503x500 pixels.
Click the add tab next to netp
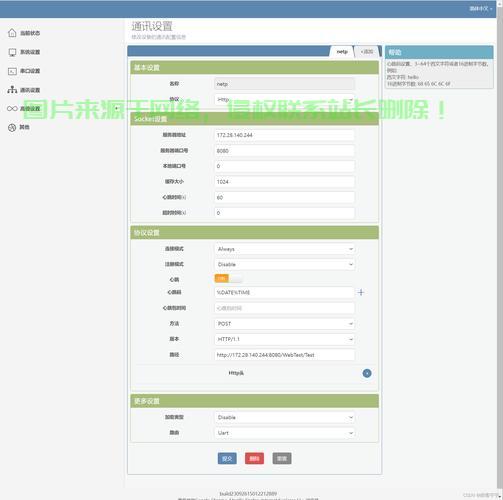[367, 52]
